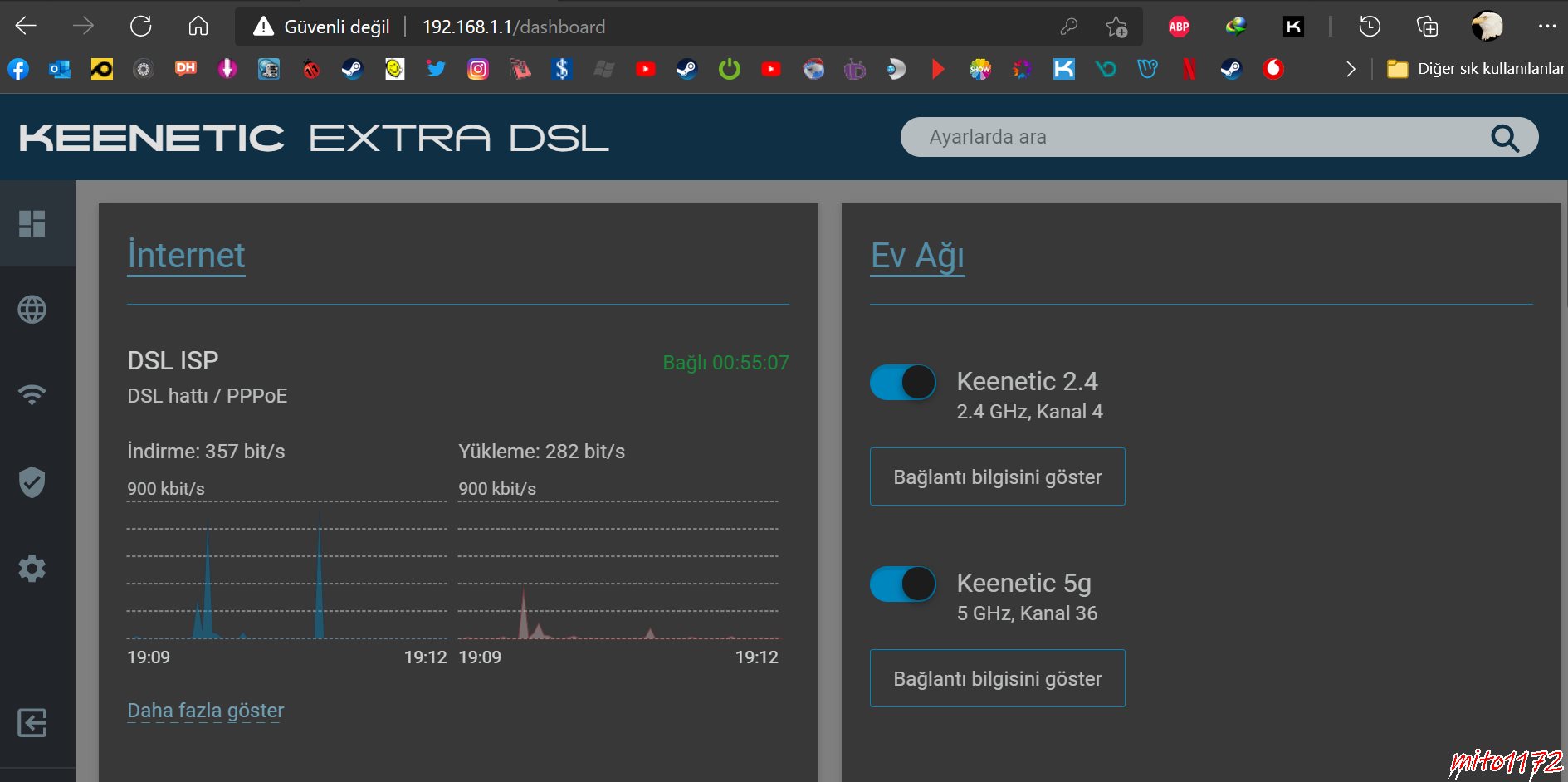The height and width of the screenshot is (782, 1568).
Task: Open the Vodafone bookmark icon
Action: 1272,69
